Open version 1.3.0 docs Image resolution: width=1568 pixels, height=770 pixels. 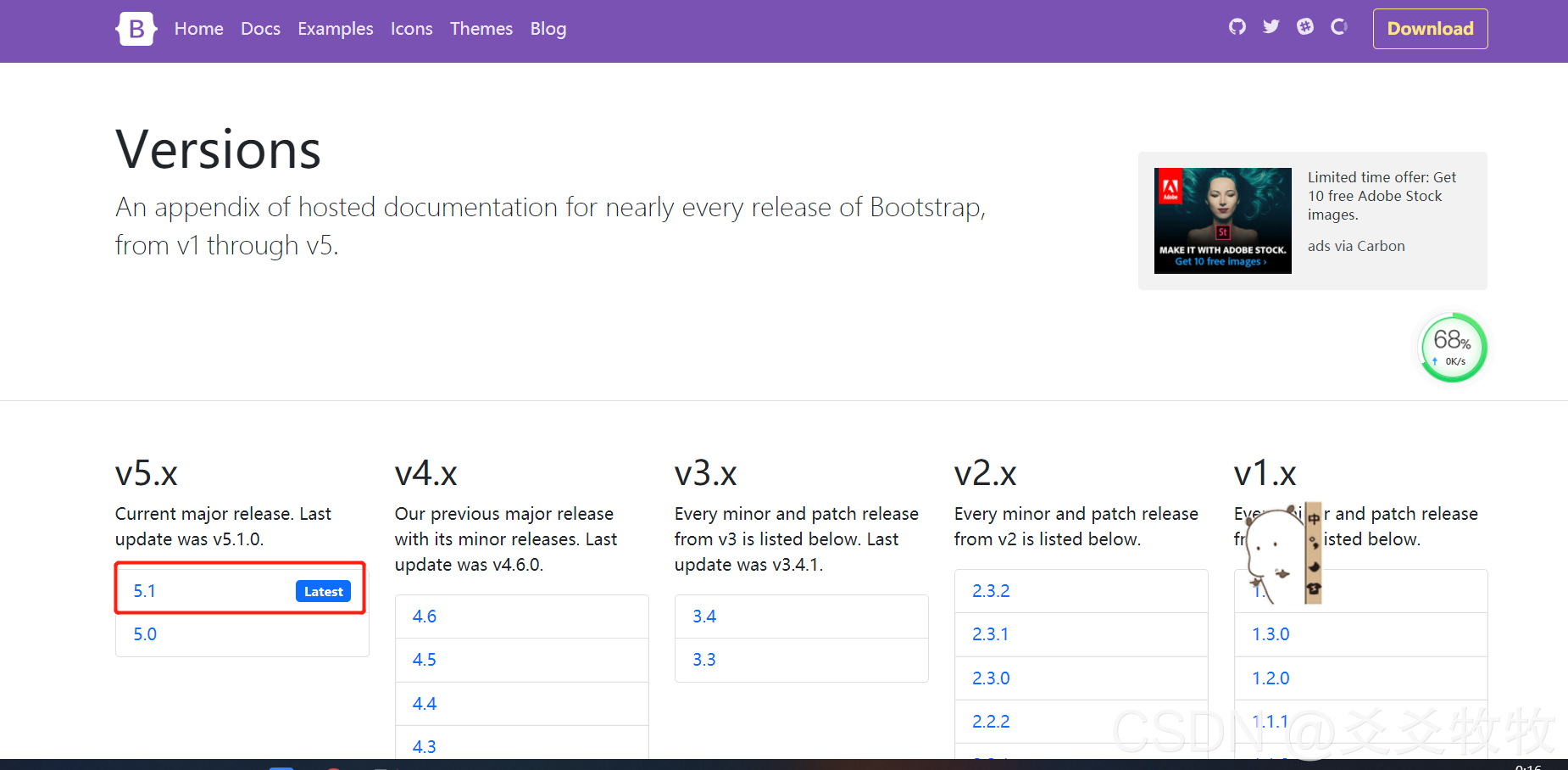pos(1360,634)
